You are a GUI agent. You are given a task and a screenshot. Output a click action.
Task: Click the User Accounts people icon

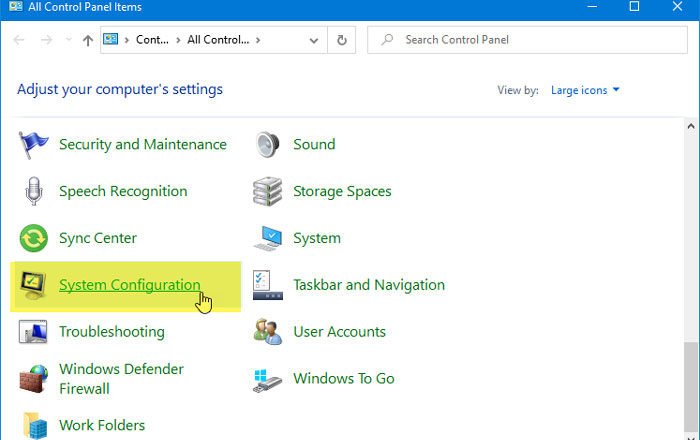point(268,332)
